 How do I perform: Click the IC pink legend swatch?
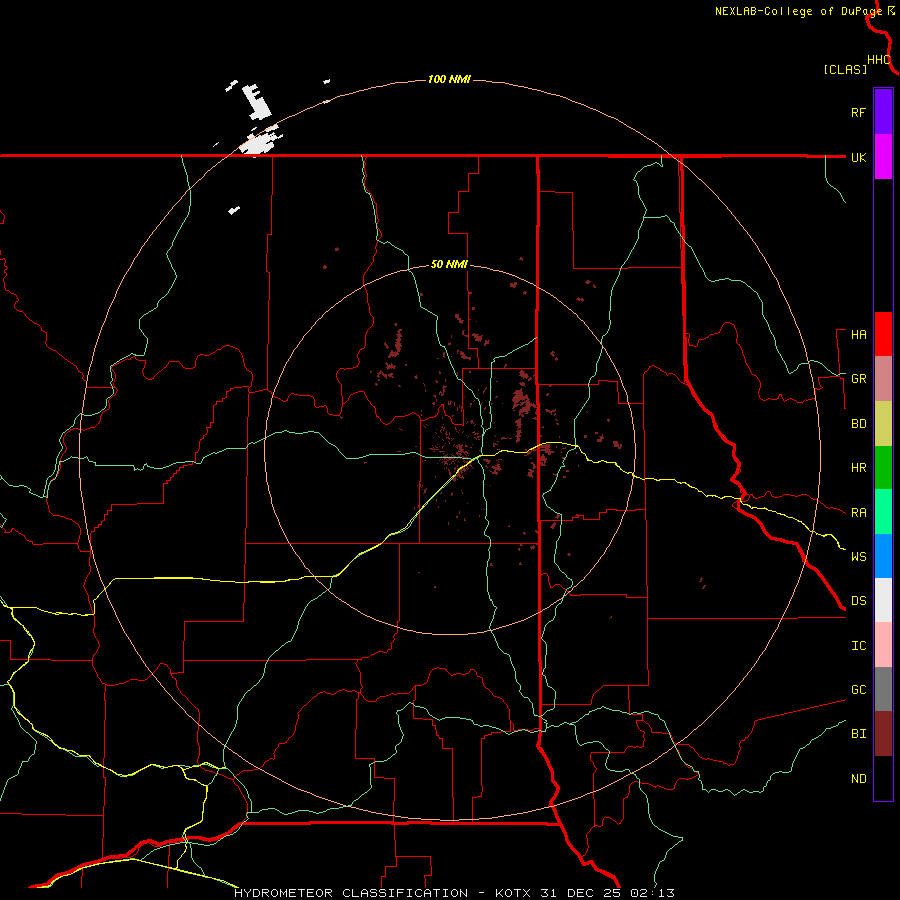[x=883, y=645]
